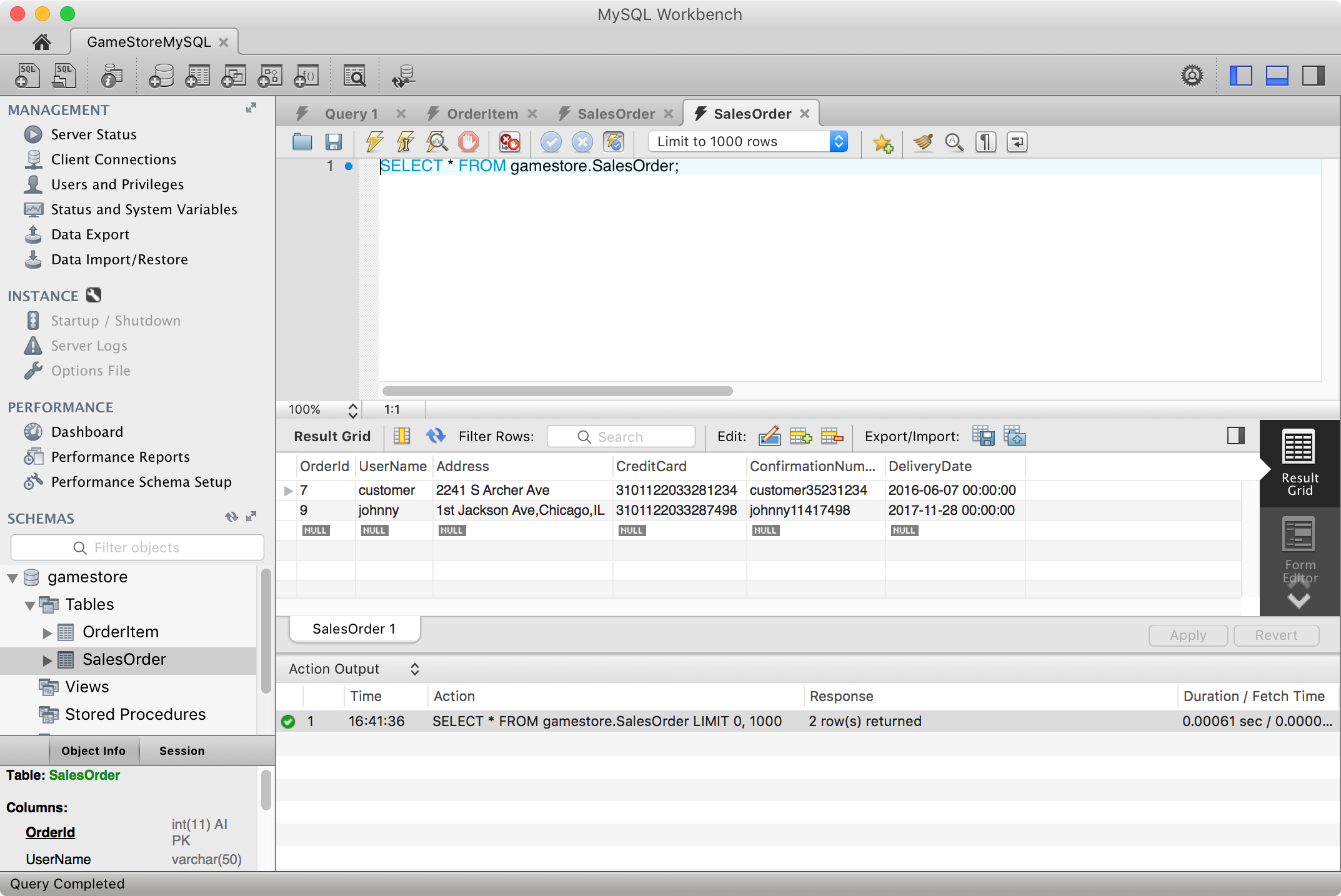
Task: Collapse the Tables node
Action: click(29, 605)
